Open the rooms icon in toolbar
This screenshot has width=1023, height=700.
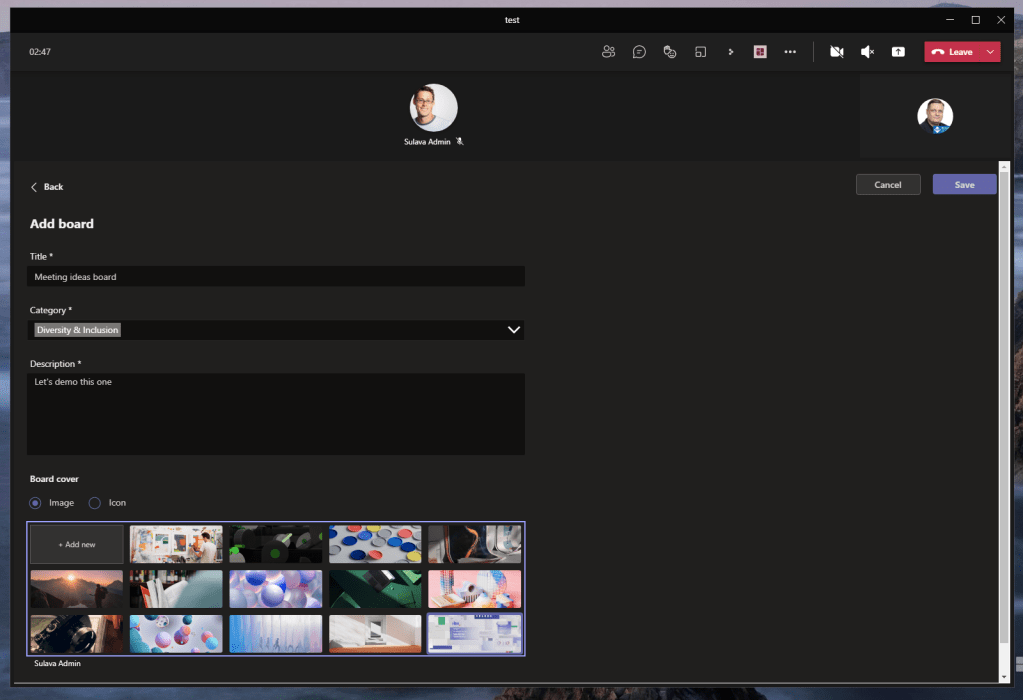[x=701, y=52]
